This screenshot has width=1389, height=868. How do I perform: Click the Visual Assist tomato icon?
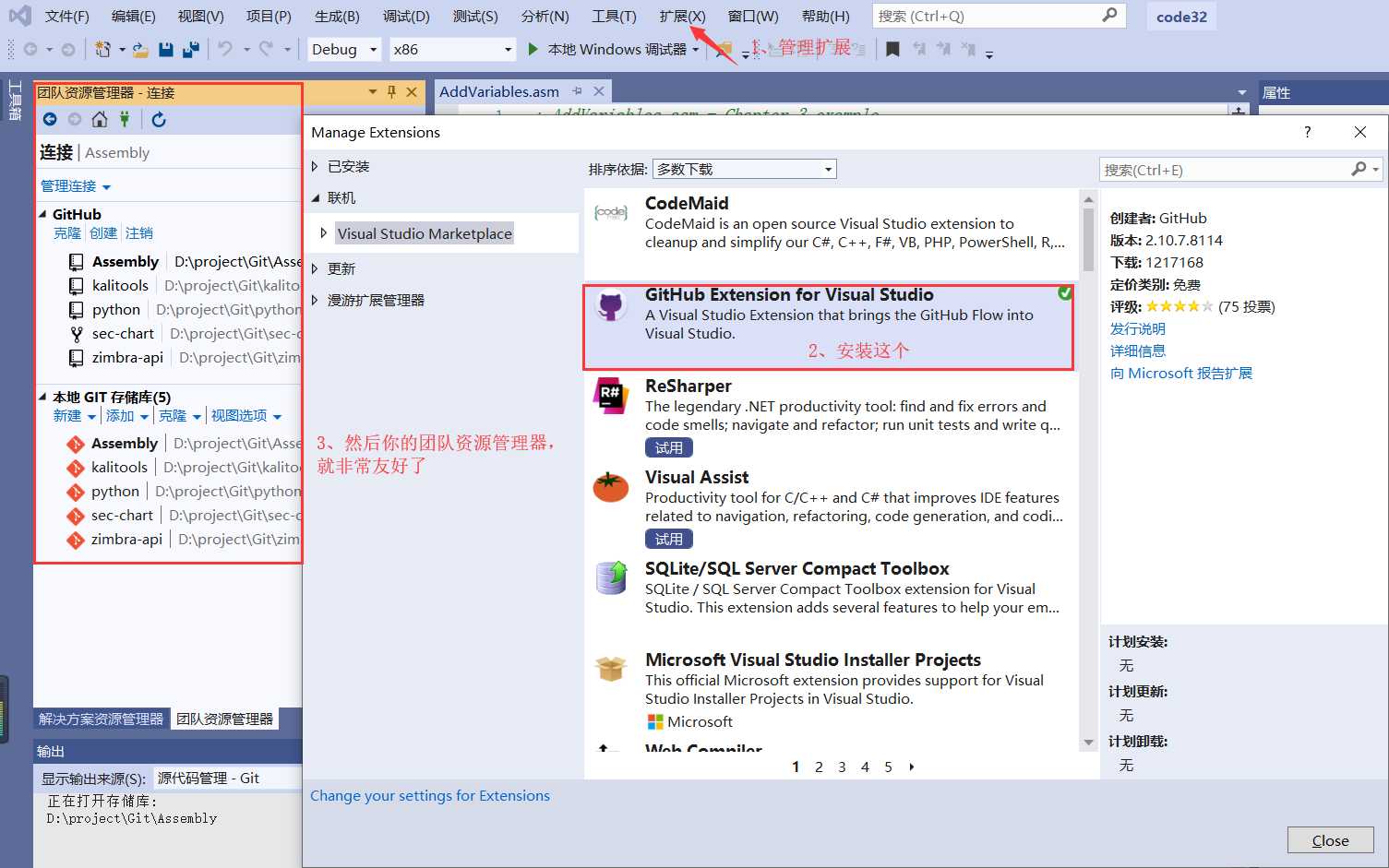coord(610,486)
